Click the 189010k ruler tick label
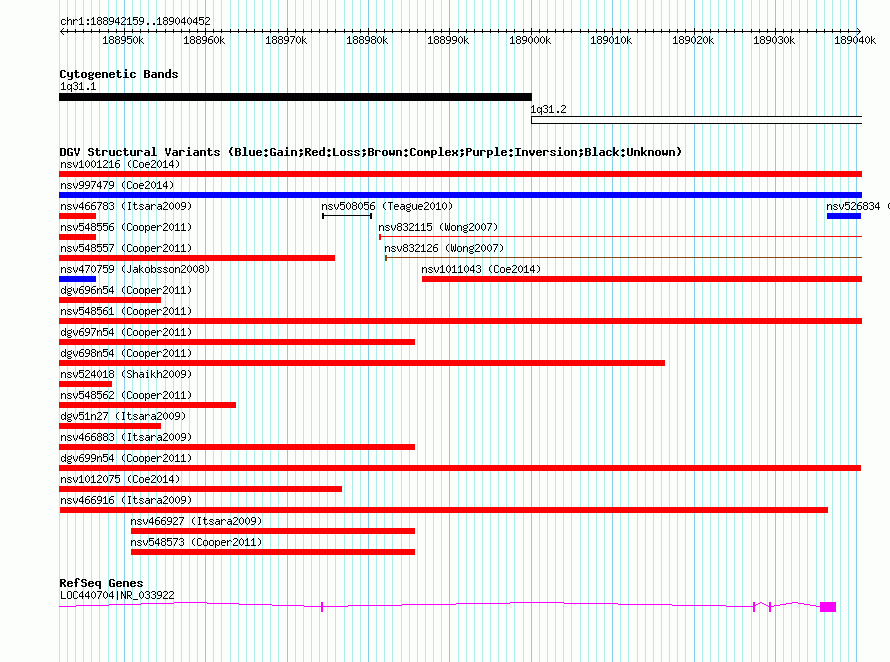 click(611, 40)
